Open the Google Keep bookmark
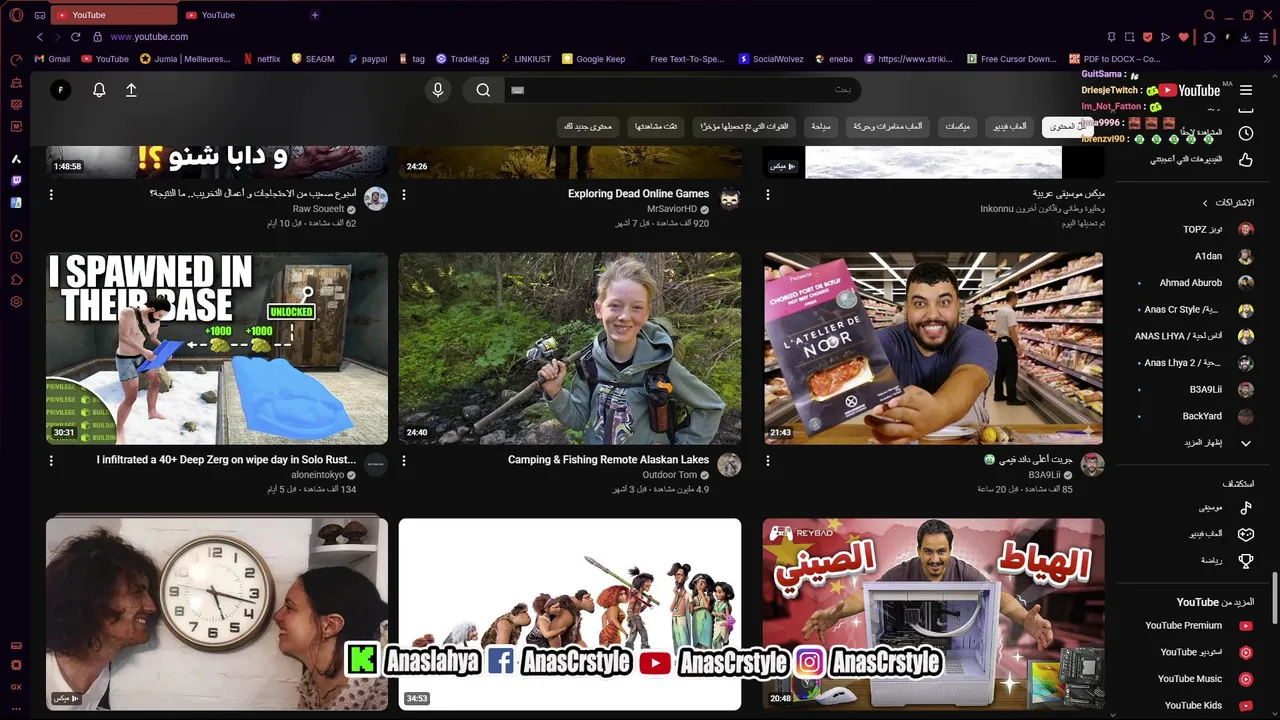Screen dimensions: 1280x720 [x=594, y=59]
